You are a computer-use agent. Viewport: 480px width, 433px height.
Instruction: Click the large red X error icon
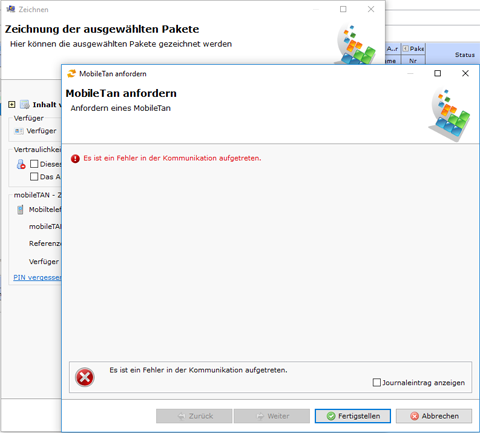[x=85, y=377]
